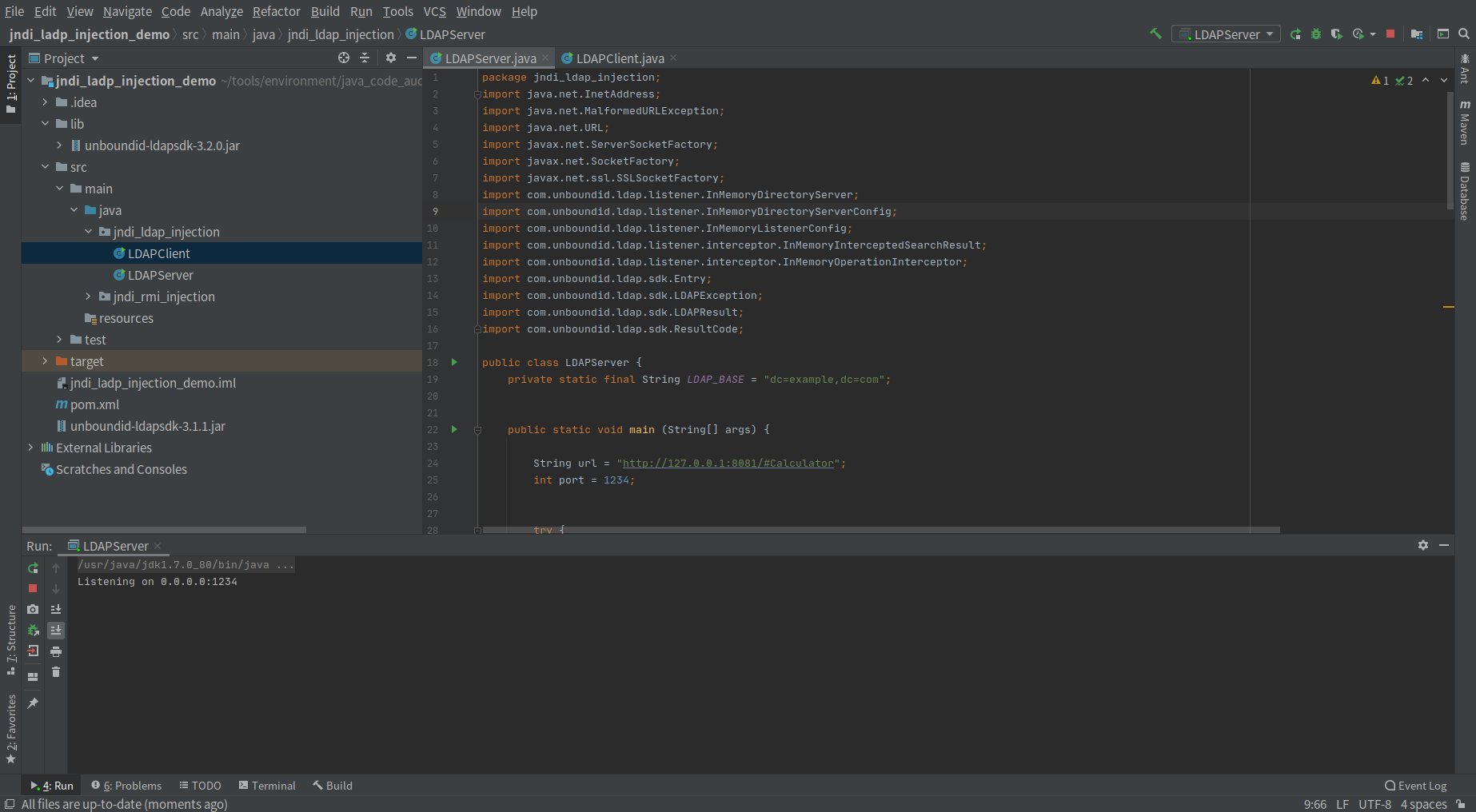Expand the test folder

tap(59, 340)
